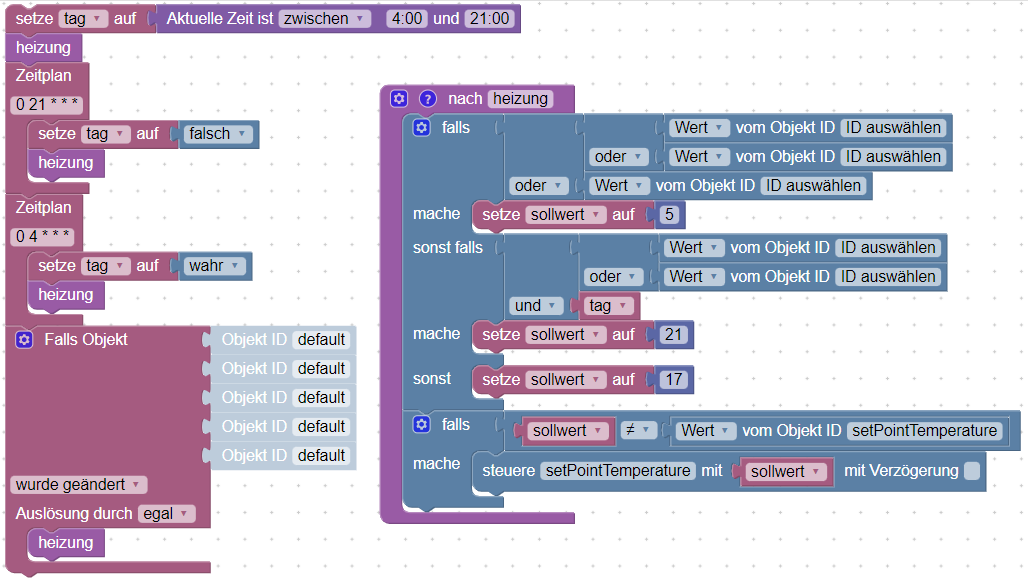Open the ≠ comparison operator dropdown
Viewport: 1028px width, 580px height.
pos(638,431)
